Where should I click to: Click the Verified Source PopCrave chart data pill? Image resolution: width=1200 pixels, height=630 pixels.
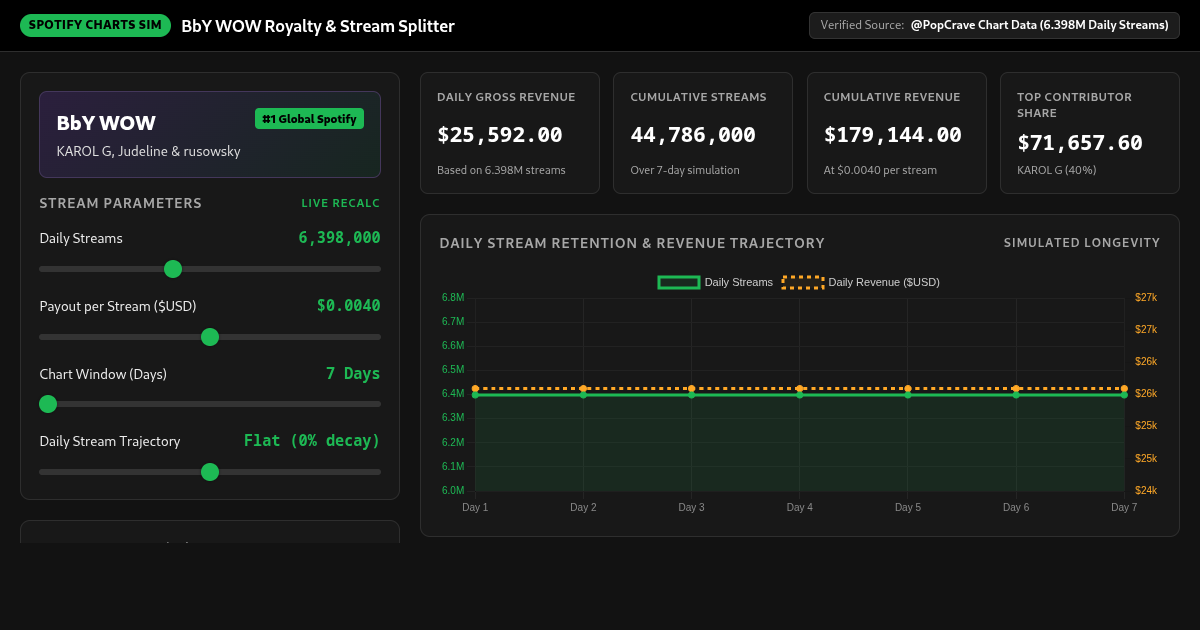pos(994,25)
